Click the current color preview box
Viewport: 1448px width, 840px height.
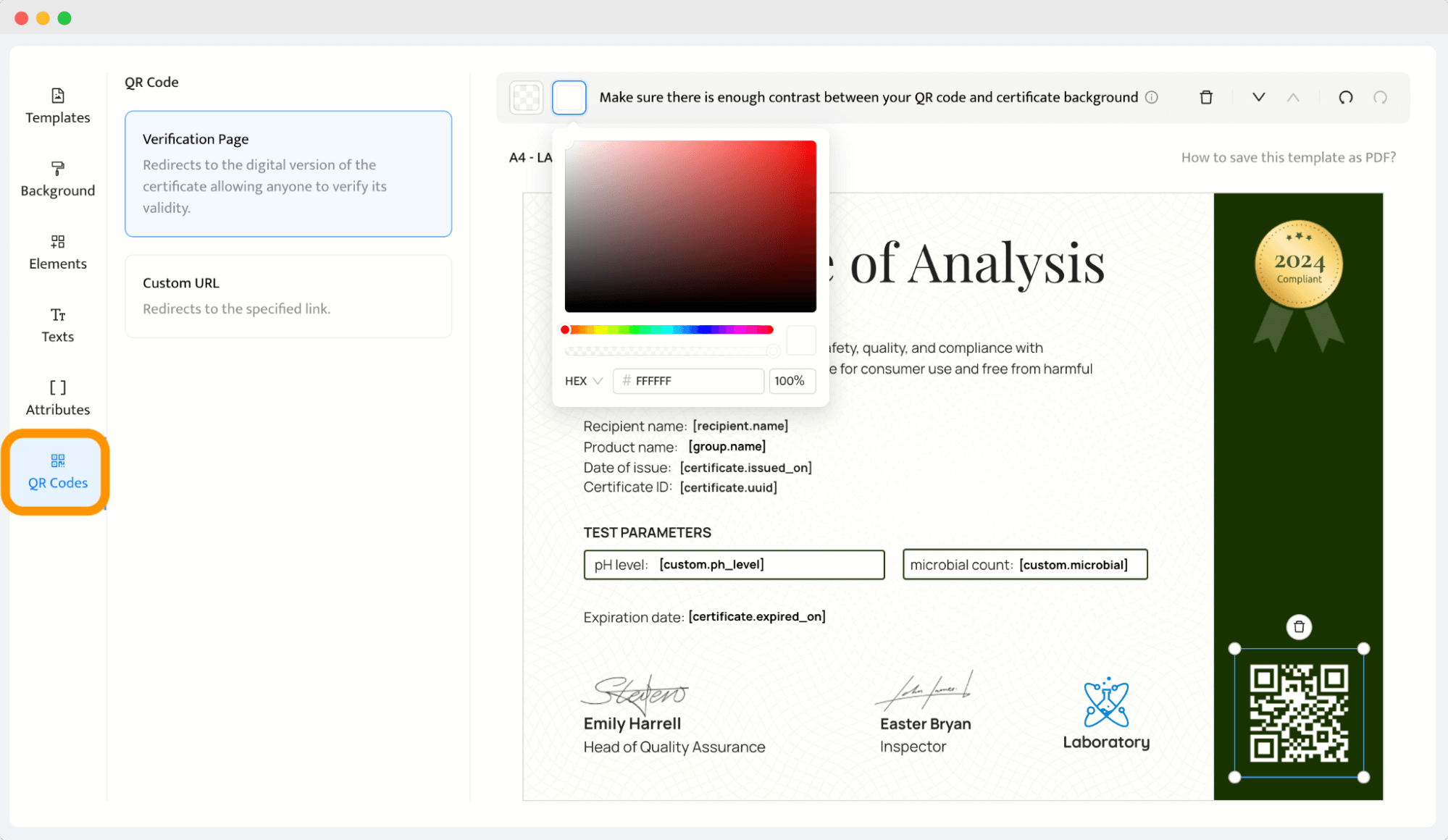pyautogui.click(x=801, y=340)
